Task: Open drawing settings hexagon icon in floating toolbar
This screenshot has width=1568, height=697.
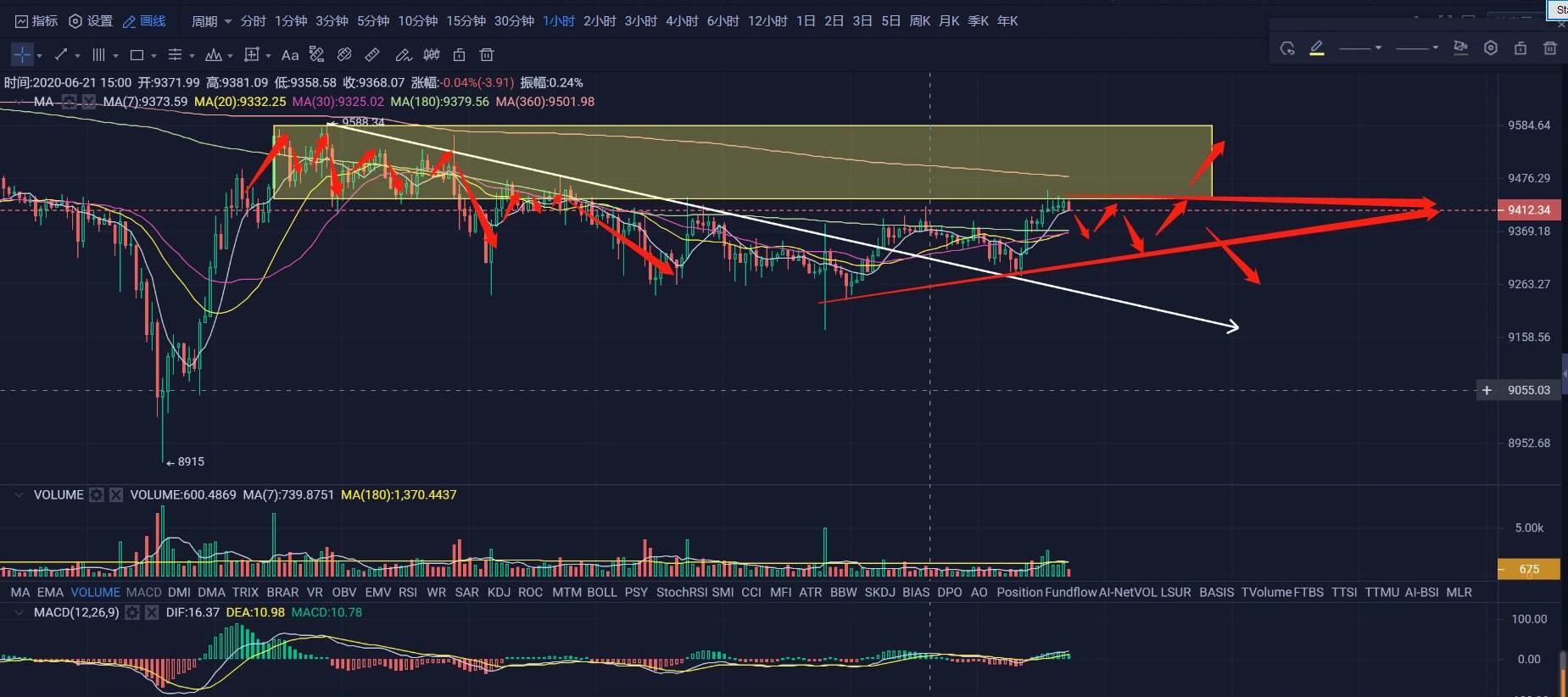Action: point(1491,48)
